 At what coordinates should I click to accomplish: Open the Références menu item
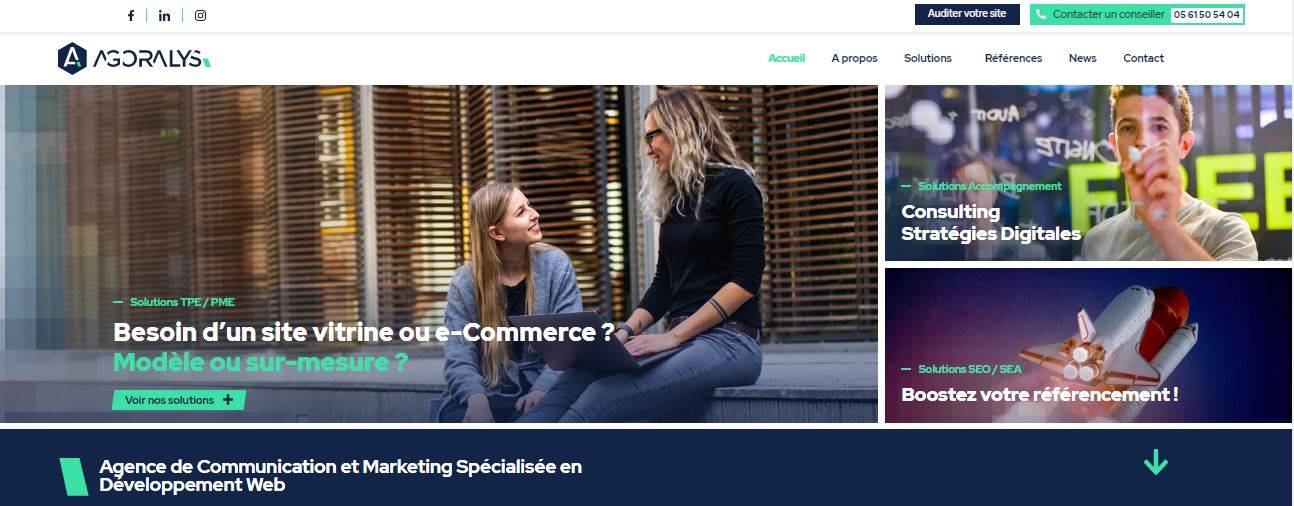[x=1013, y=58]
